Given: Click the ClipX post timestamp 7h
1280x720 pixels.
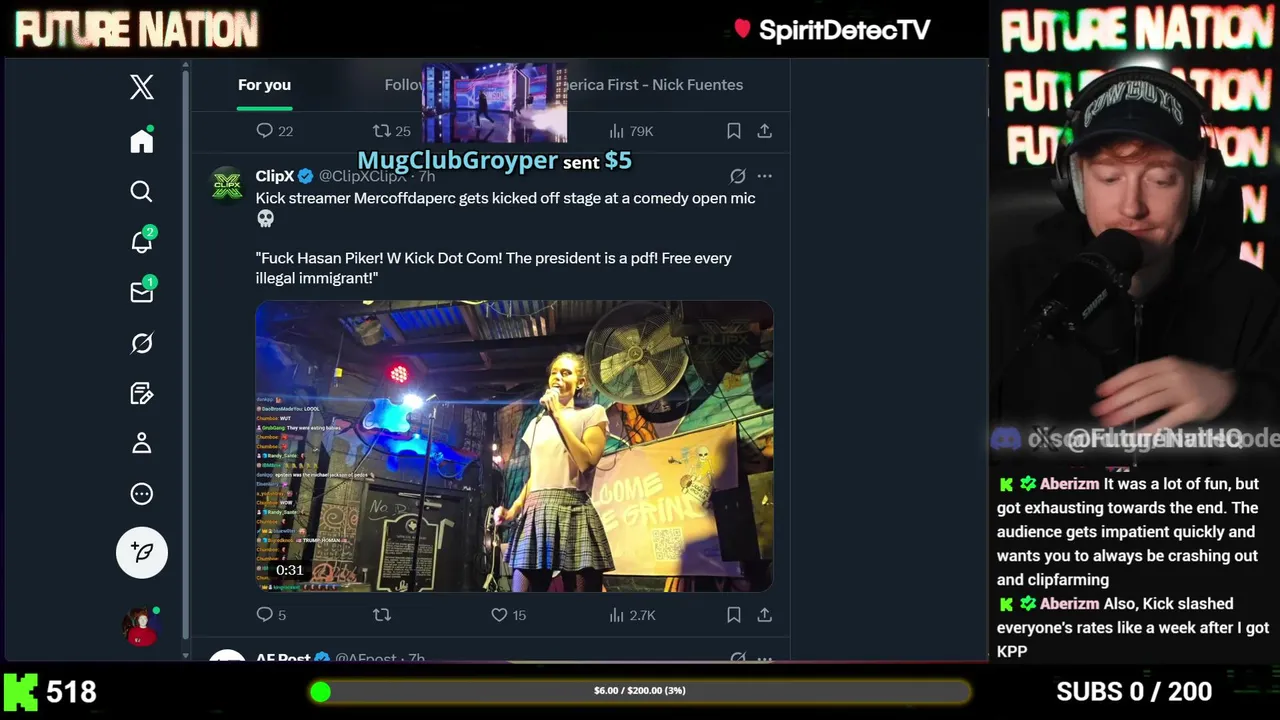Looking at the screenshot, I should [x=427, y=176].
